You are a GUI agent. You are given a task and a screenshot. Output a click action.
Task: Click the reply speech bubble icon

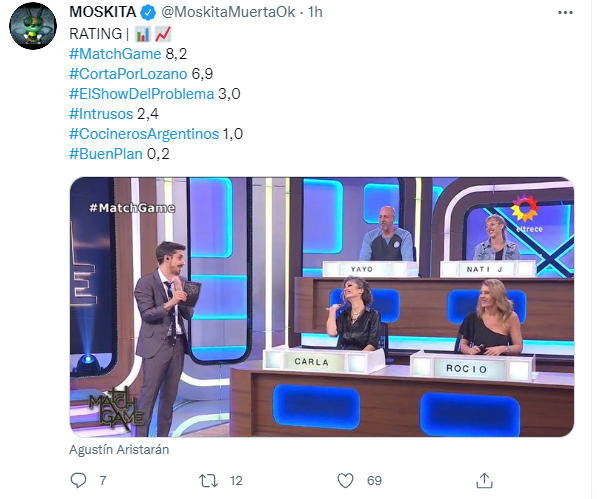point(78,480)
